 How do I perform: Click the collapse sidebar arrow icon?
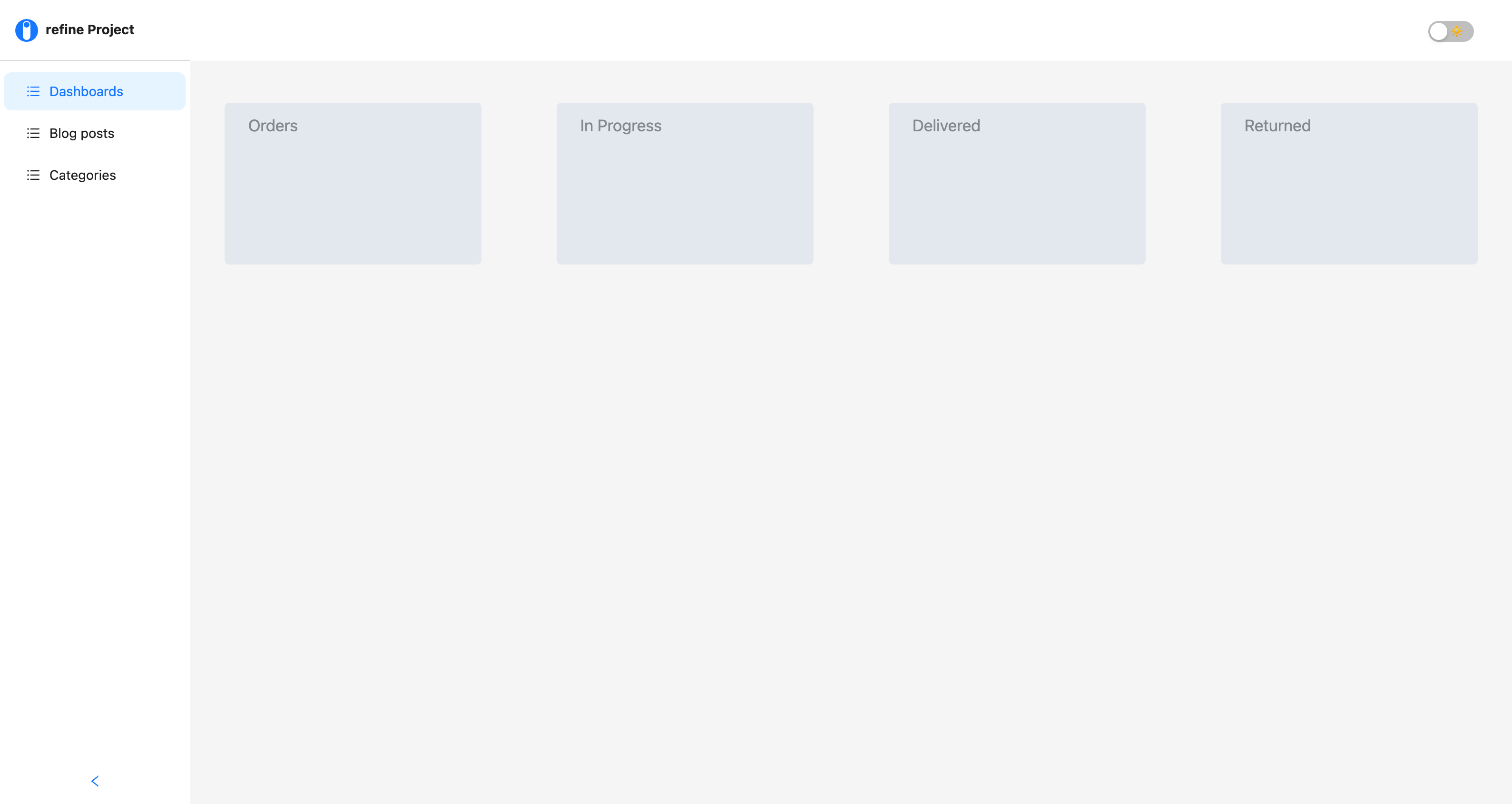pos(95,781)
